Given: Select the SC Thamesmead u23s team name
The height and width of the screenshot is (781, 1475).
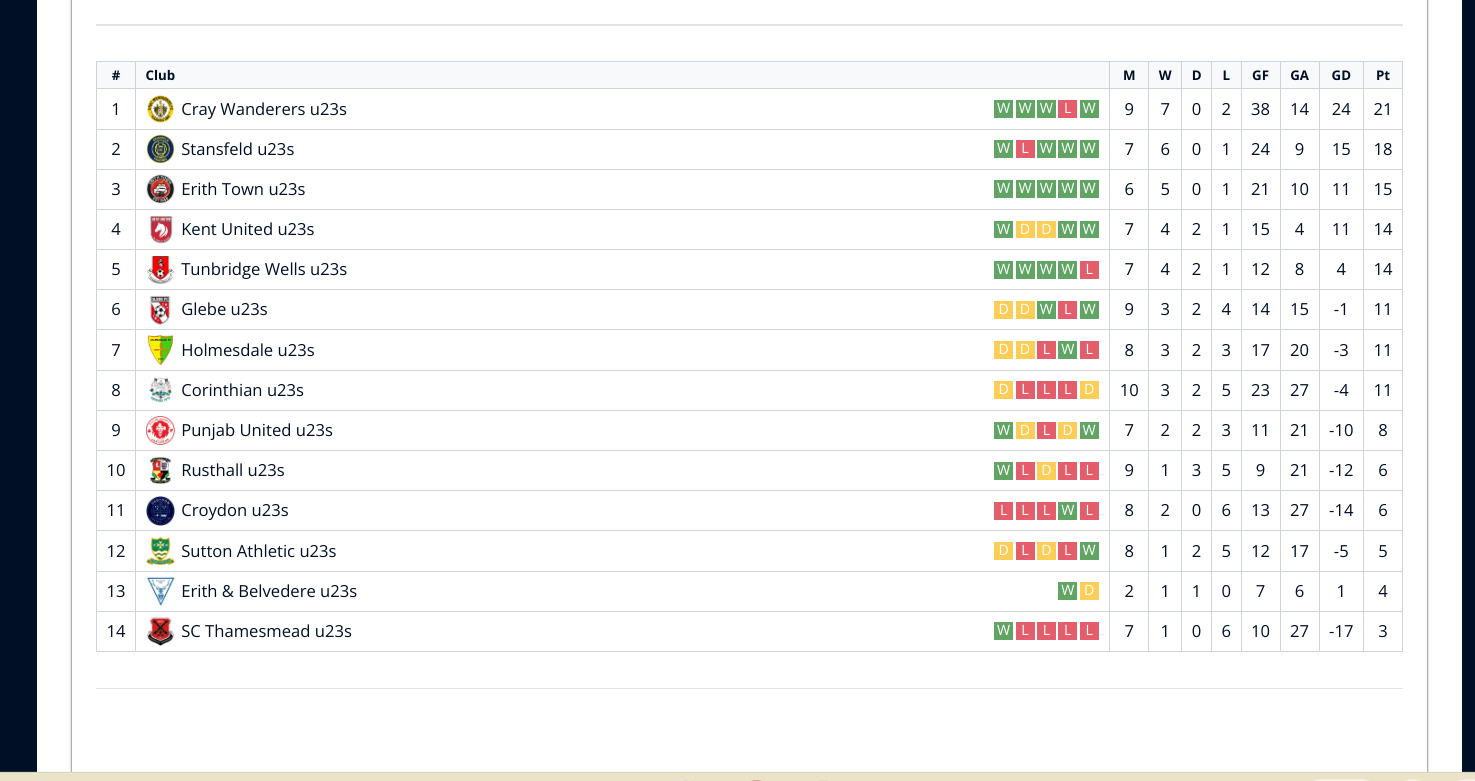Looking at the screenshot, I should tap(266, 631).
